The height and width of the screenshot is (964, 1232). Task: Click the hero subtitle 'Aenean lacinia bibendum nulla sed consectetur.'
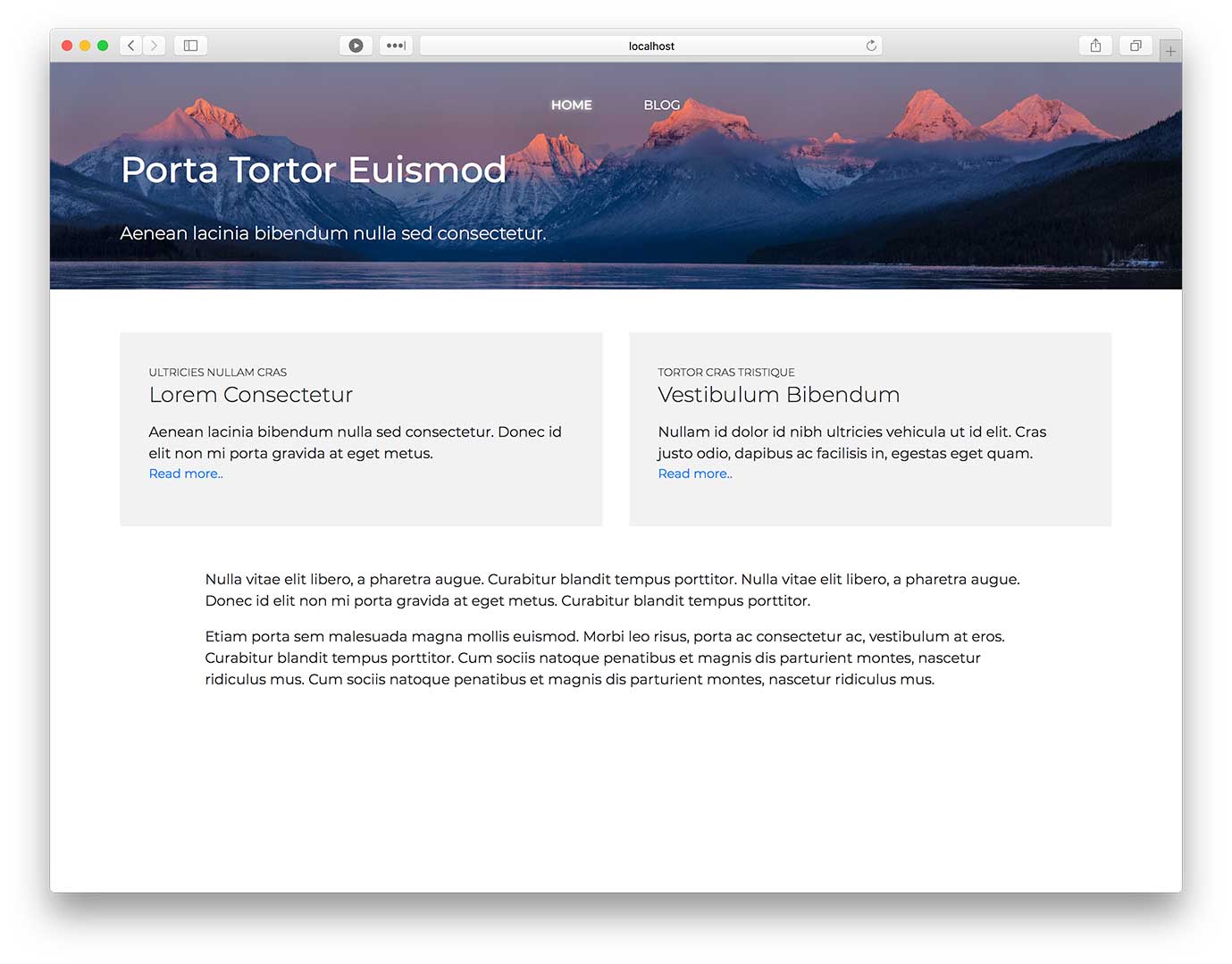click(x=333, y=233)
